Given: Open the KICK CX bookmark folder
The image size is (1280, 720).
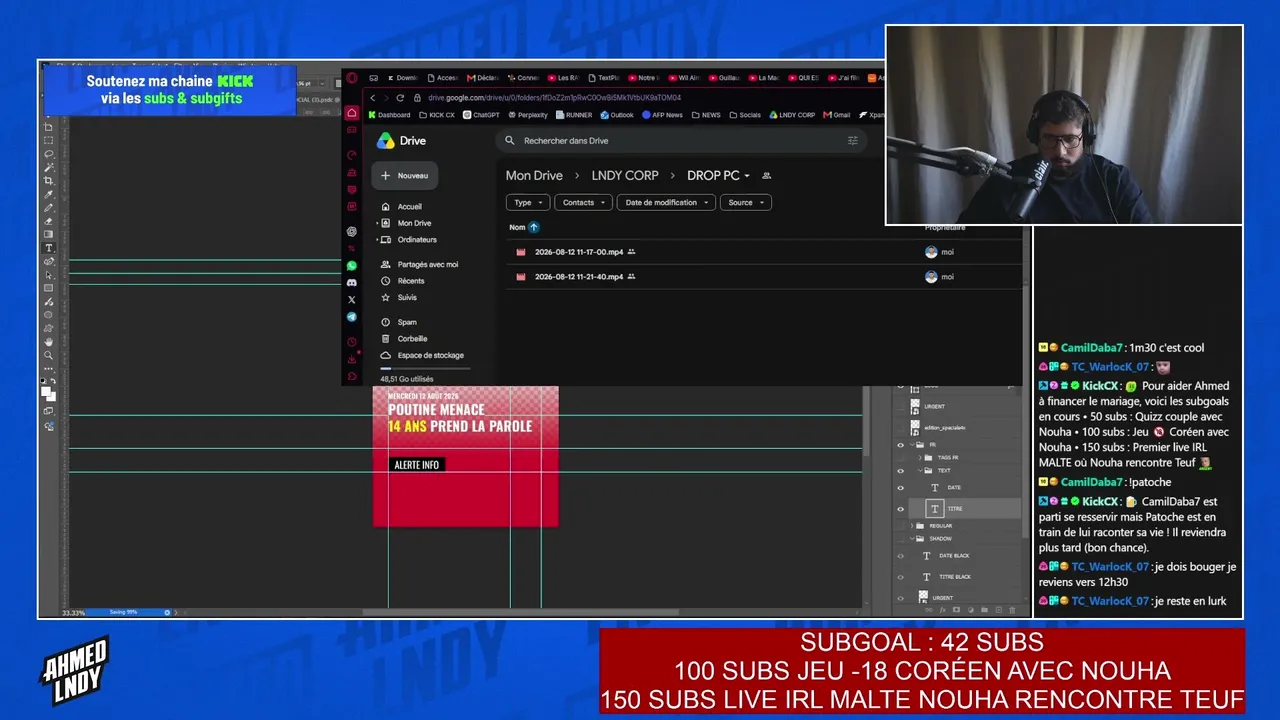Looking at the screenshot, I should tap(436, 115).
